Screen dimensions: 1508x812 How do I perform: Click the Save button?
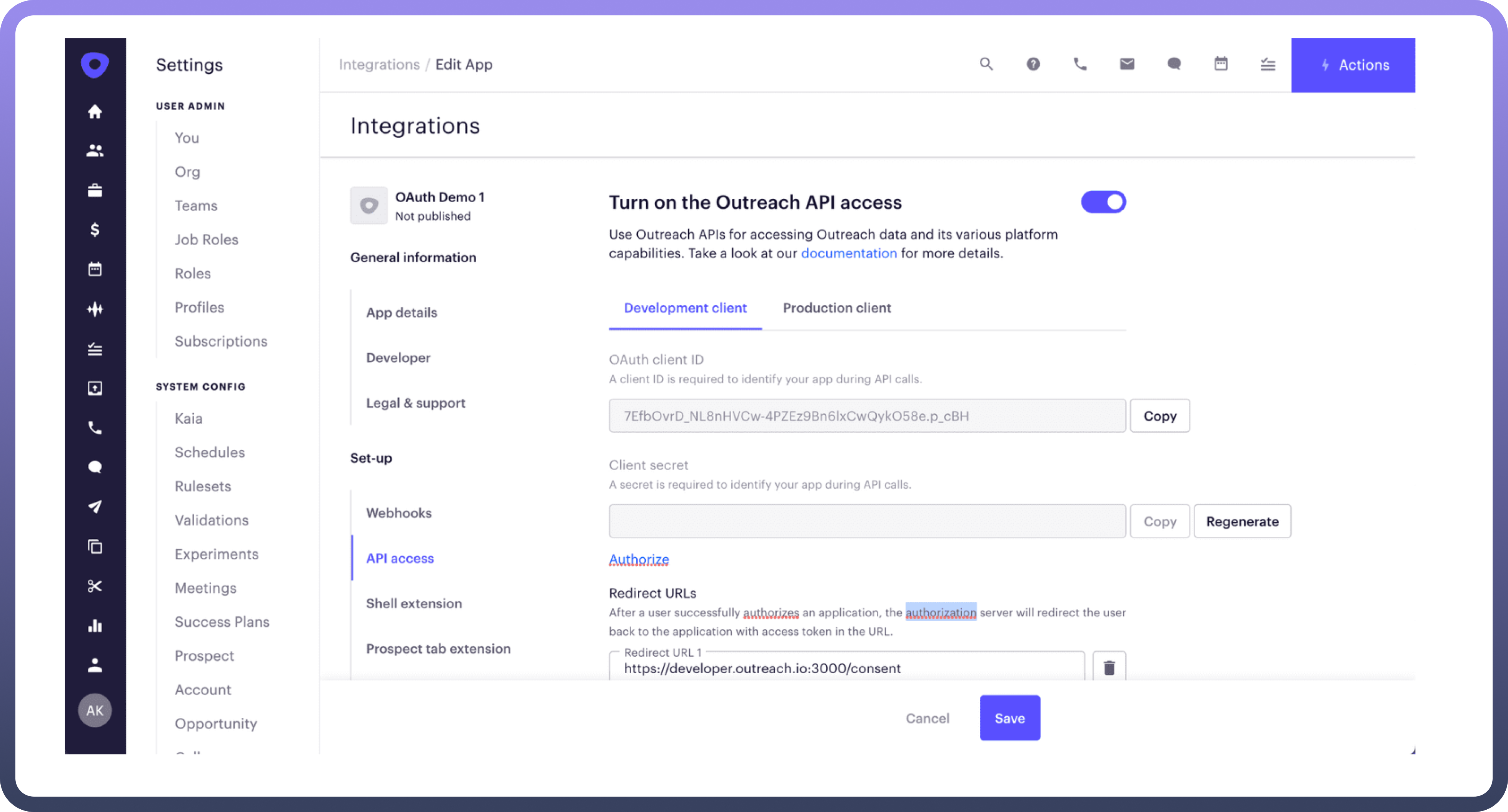tap(1009, 718)
